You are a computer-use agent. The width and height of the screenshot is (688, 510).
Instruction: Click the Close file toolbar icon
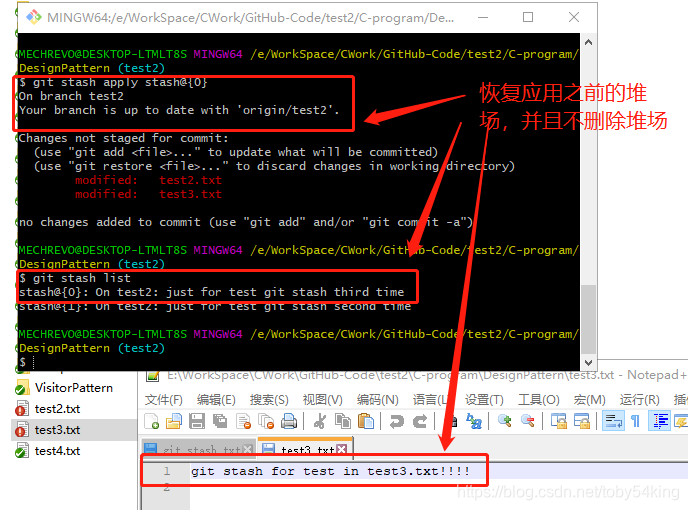tap(243, 421)
